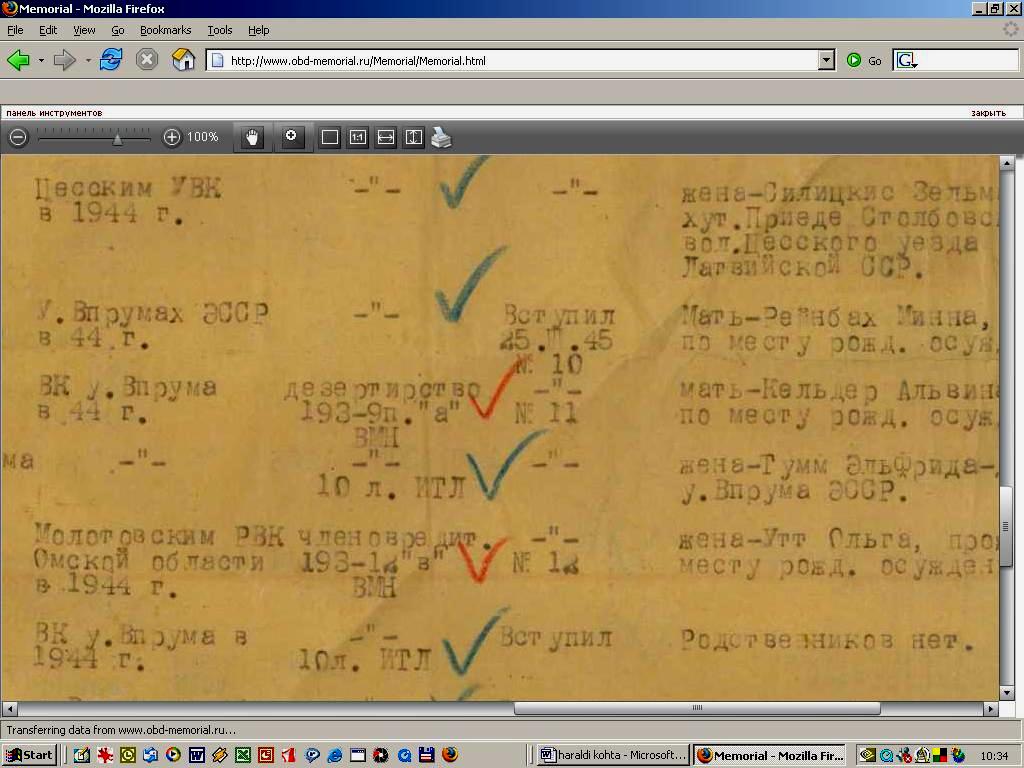Click the zoom out minus button
Screen dimensions: 1024x768
coord(18,138)
